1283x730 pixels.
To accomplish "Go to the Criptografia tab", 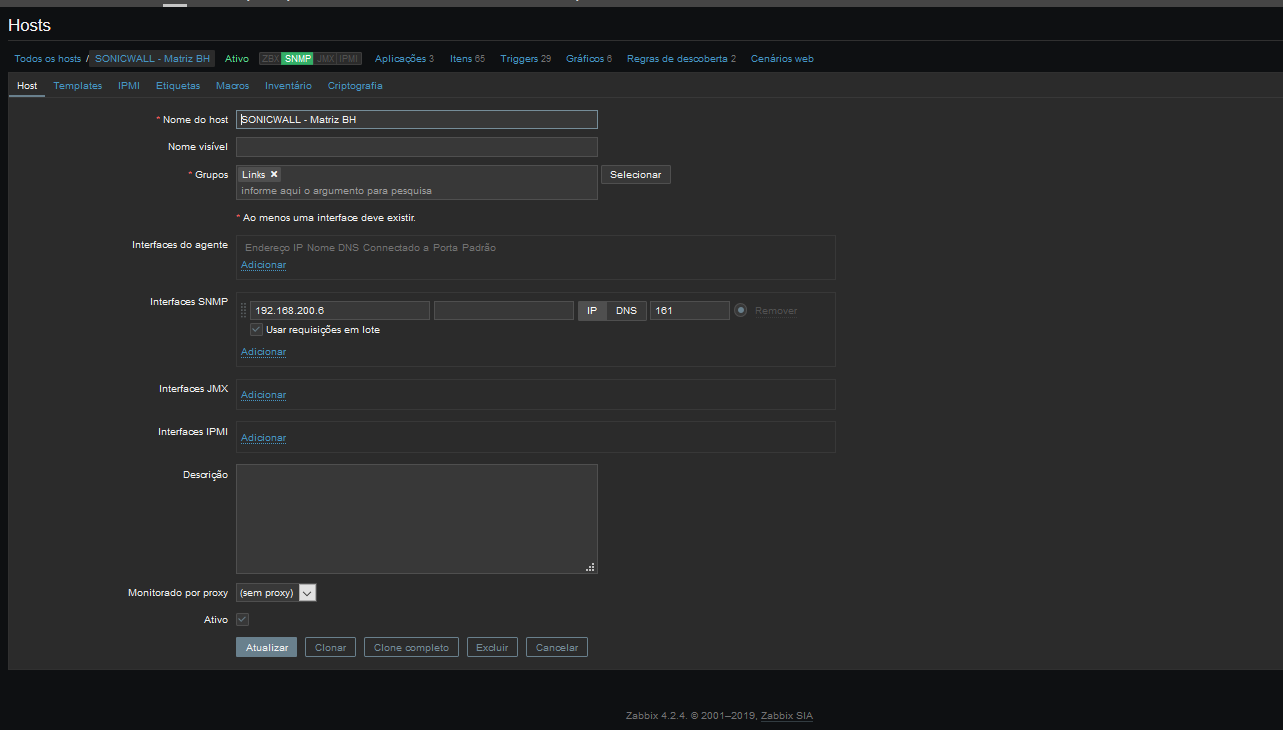I will (x=355, y=86).
